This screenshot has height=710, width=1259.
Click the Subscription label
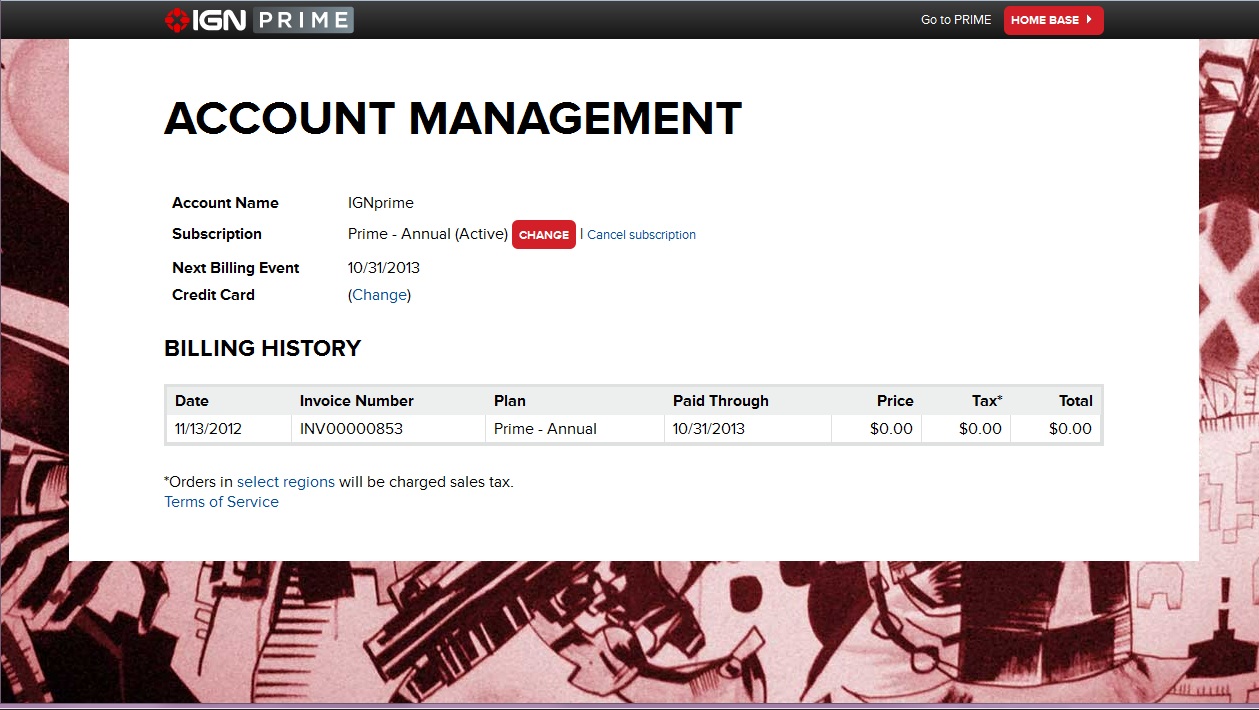tap(217, 234)
